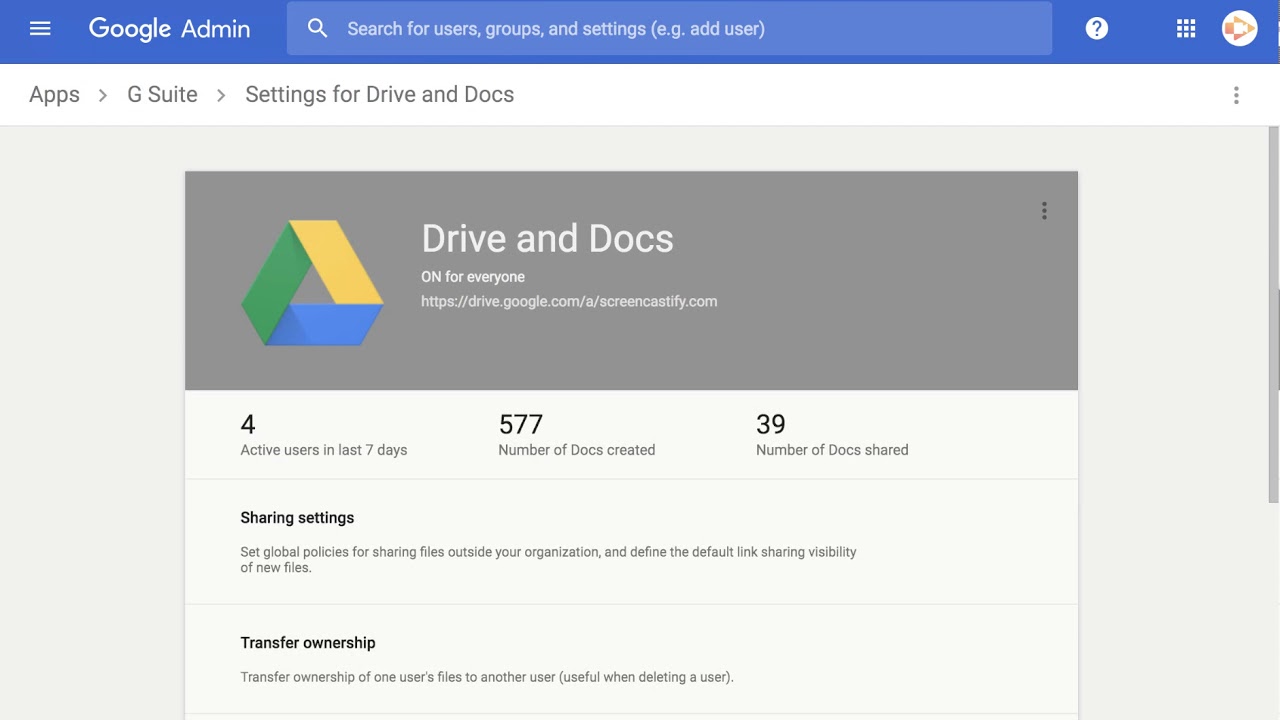
Task: Open Drive and Docs card more options menu
Action: click(x=1044, y=211)
